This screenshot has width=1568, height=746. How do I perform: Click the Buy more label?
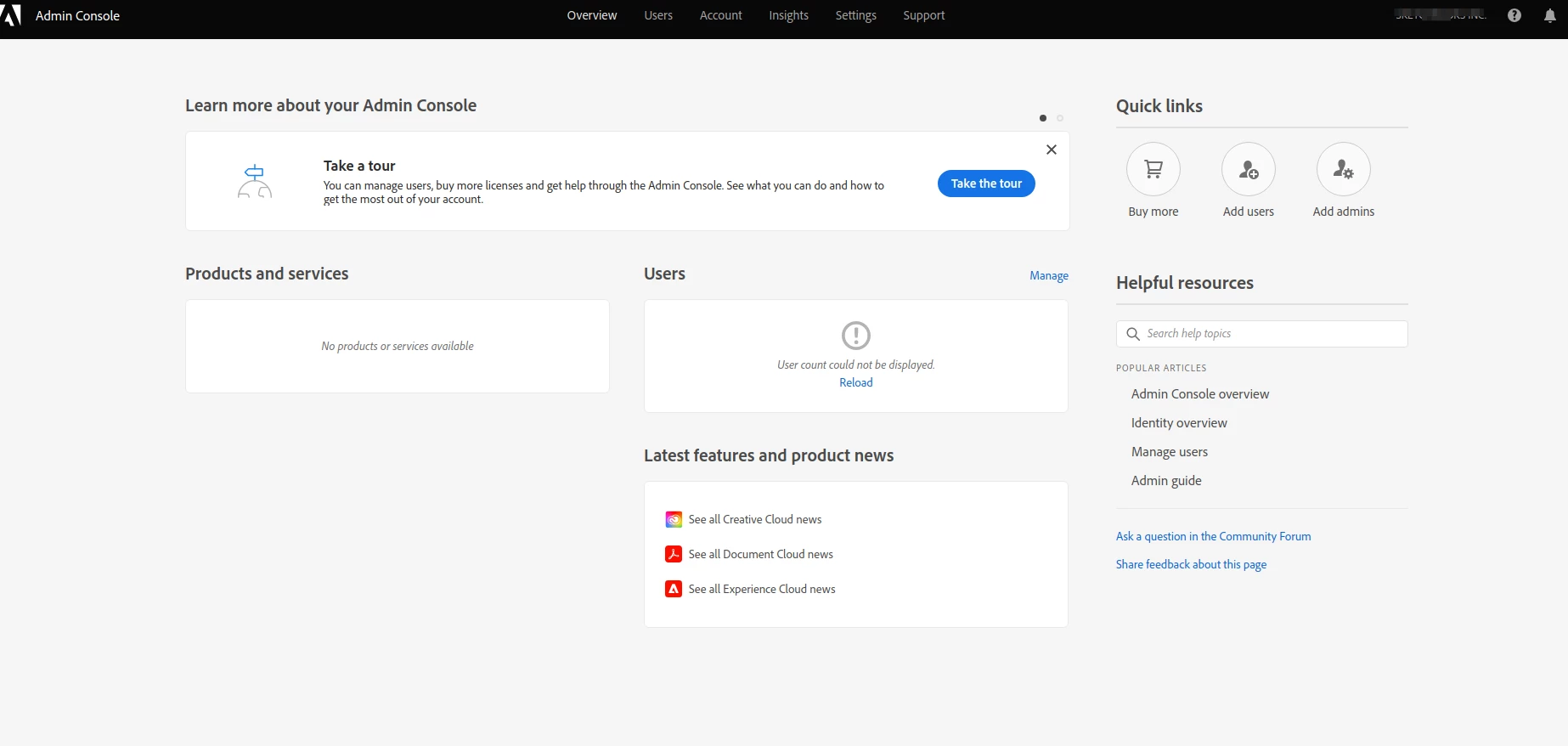[1153, 212]
